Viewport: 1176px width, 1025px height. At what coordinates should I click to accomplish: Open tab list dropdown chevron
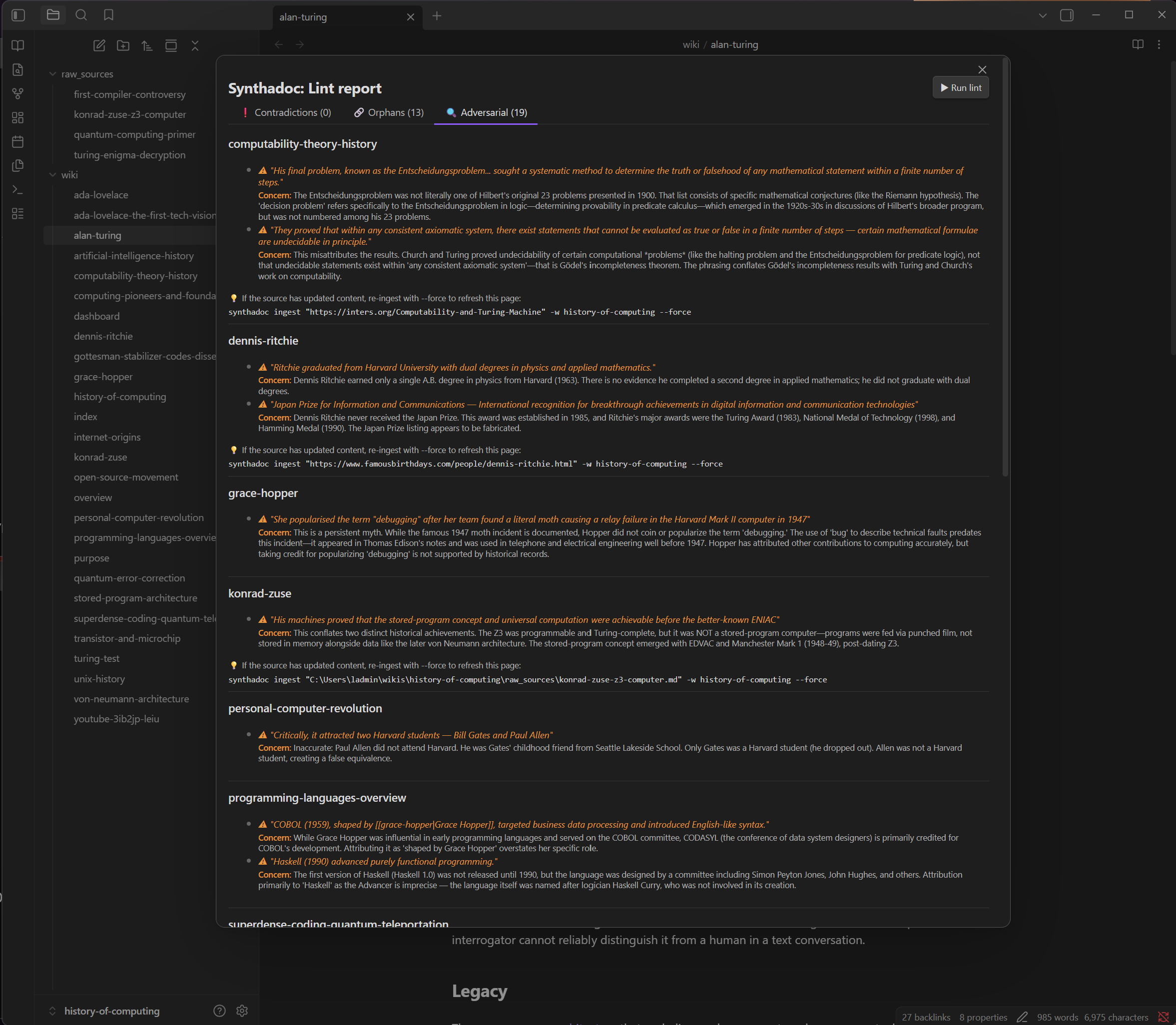point(1043,15)
